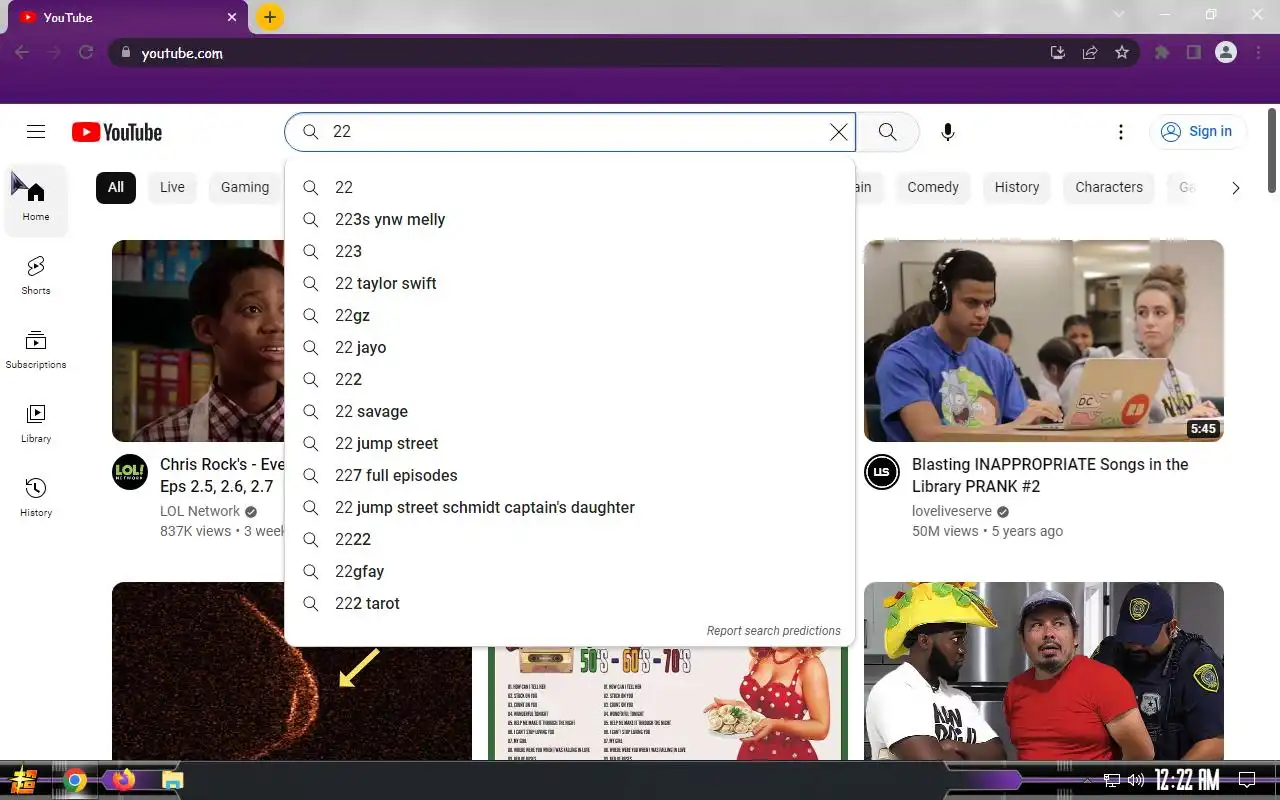Screen dimensions: 1280x800
Task: Expand more filter chips with right arrow
Action: pos(1235,187)
